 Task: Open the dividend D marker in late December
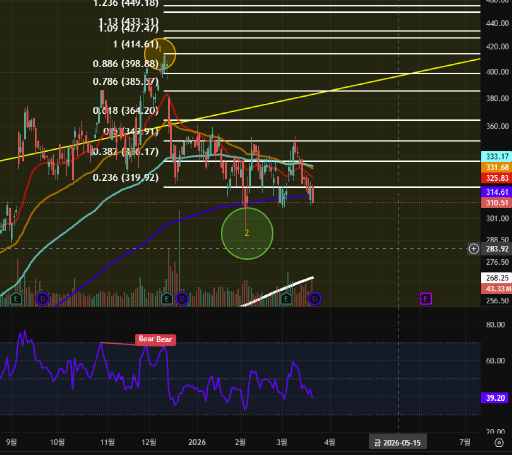coord(182,299)
